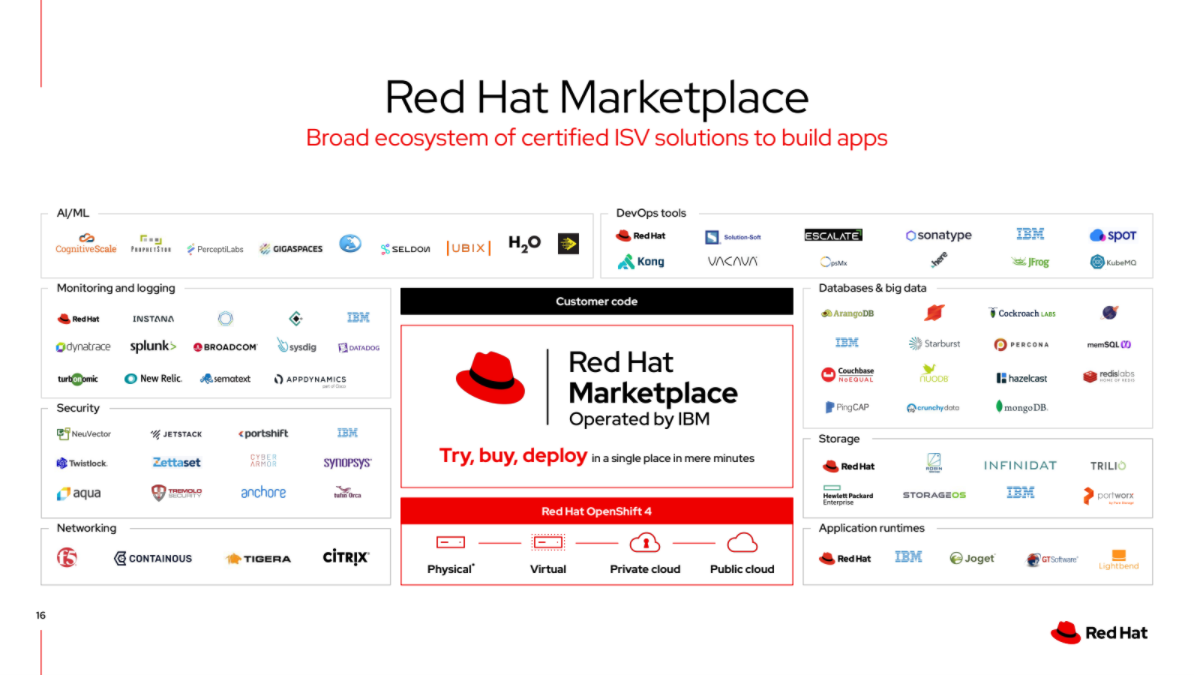Select the Cockroach Labs logo
The image size is (1195, 675).
click(1022, 313)
